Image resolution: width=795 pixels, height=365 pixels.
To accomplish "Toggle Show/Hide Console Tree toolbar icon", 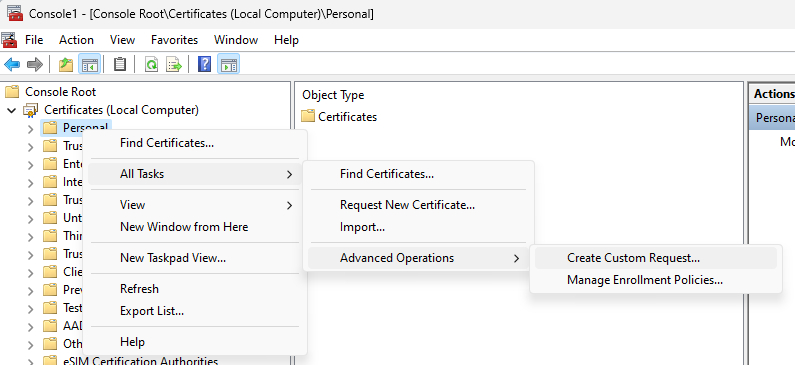I will (89, 64).
